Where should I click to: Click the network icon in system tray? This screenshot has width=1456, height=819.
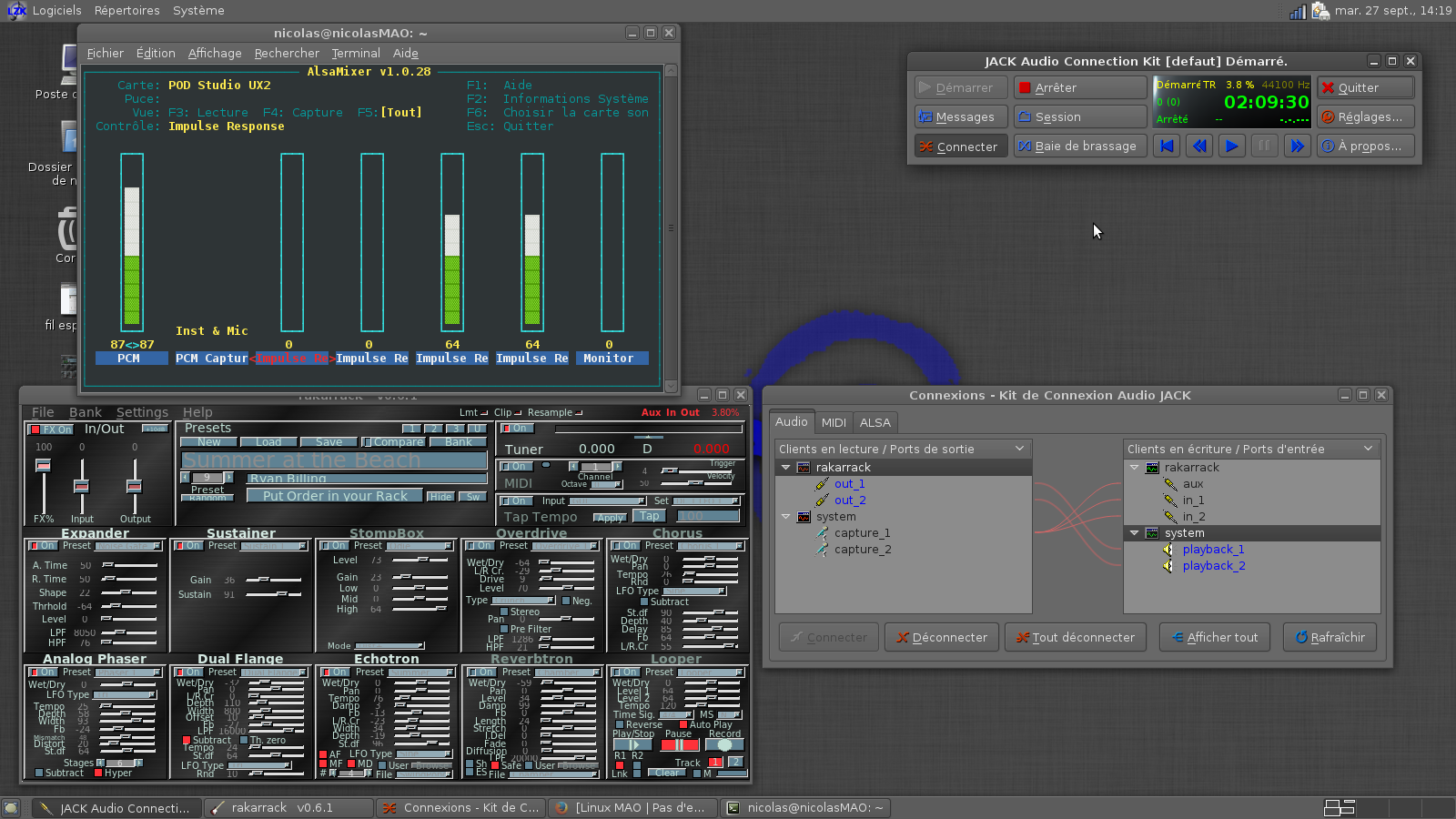(1298, 11)
